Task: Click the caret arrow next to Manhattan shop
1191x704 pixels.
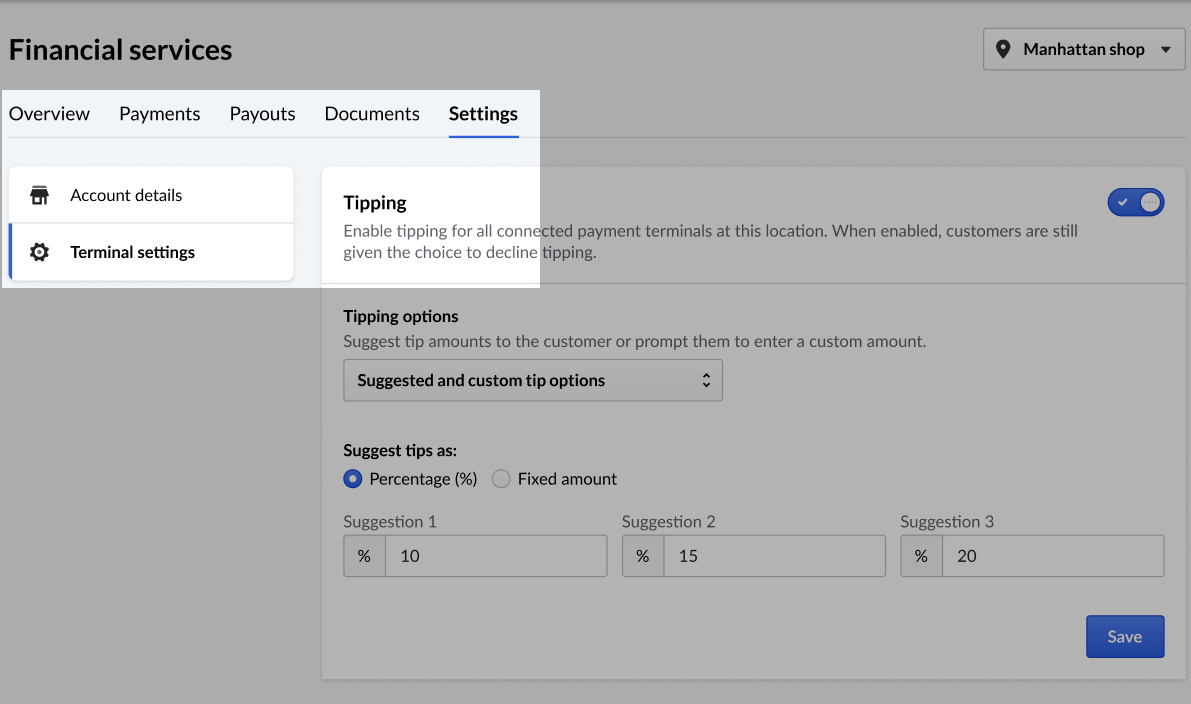Action: [1164, 49]
